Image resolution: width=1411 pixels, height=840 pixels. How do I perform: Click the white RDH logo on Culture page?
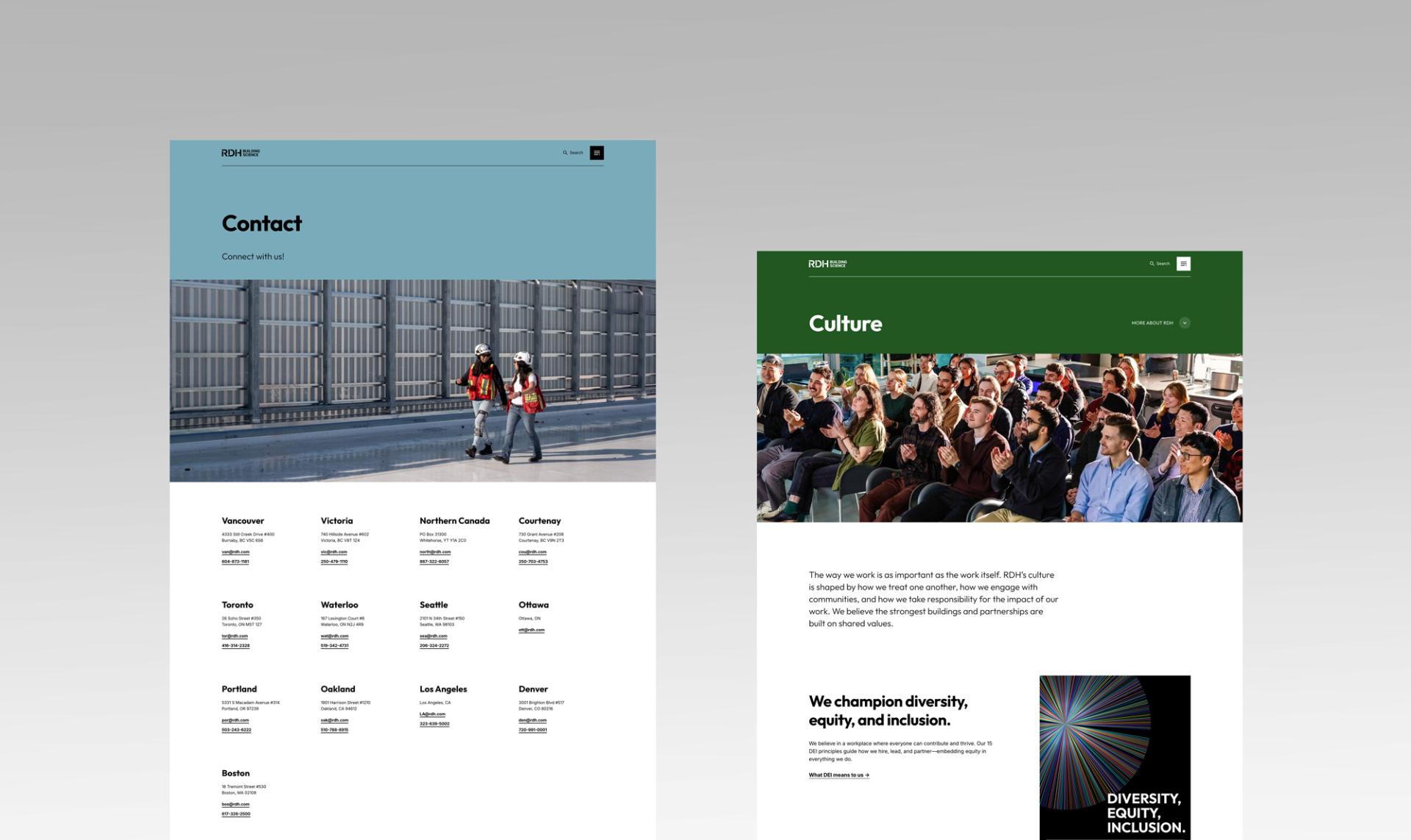click(x=827, y=264)
